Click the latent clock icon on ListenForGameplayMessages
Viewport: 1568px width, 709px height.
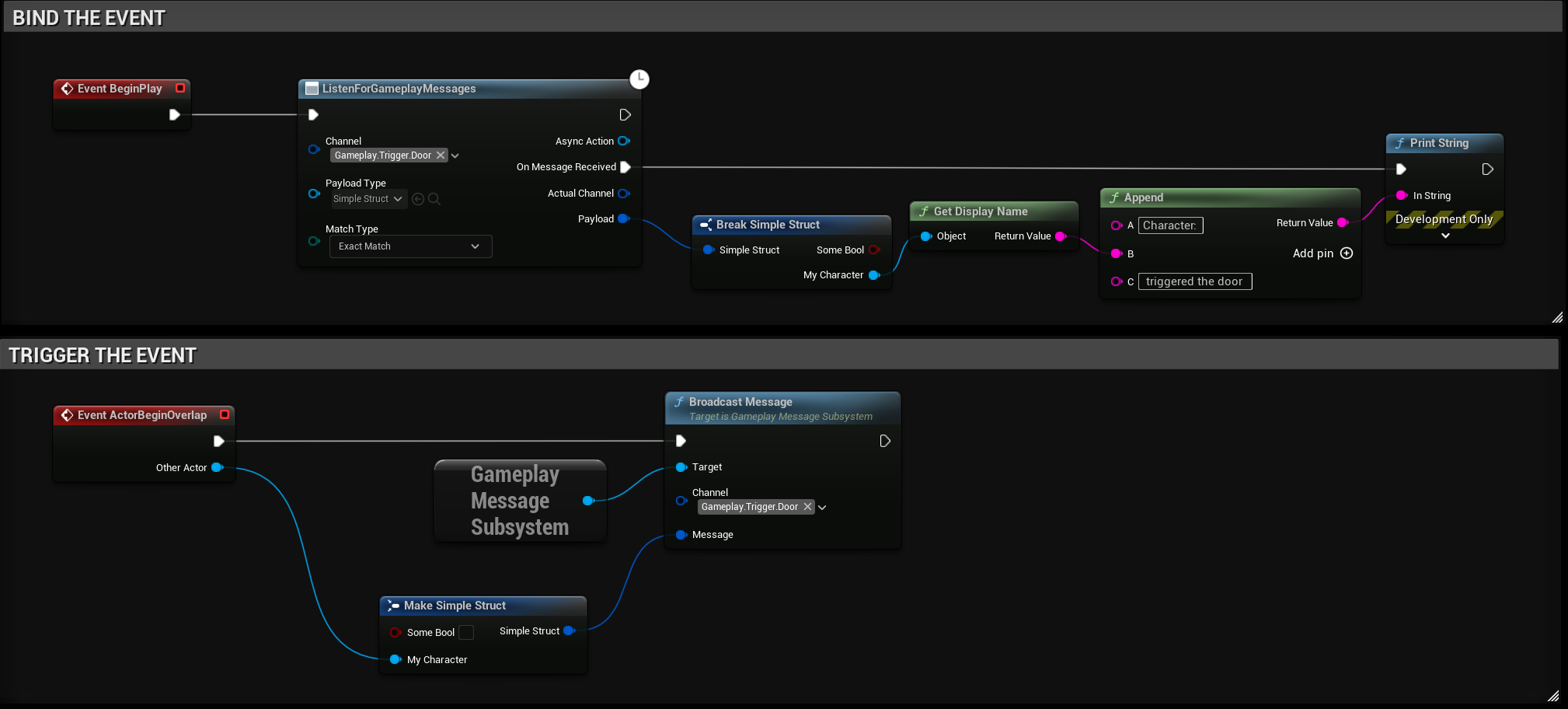pos(639,79)
